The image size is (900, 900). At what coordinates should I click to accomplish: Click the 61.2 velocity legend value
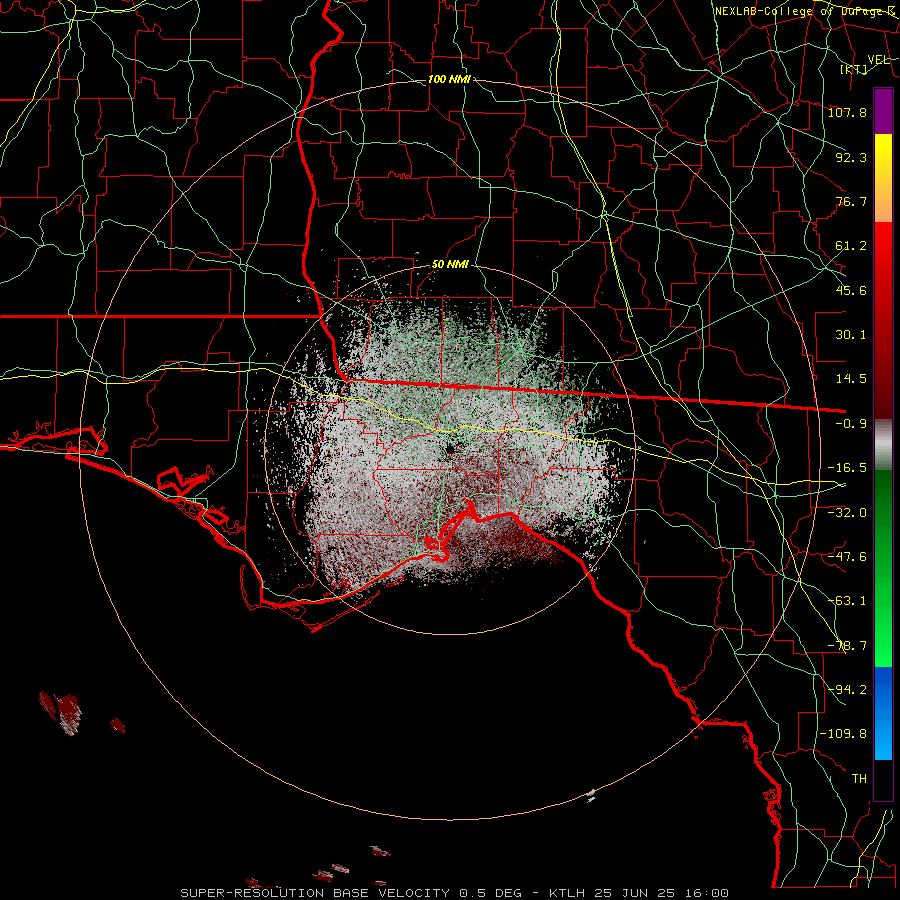(x=851, y=246)
